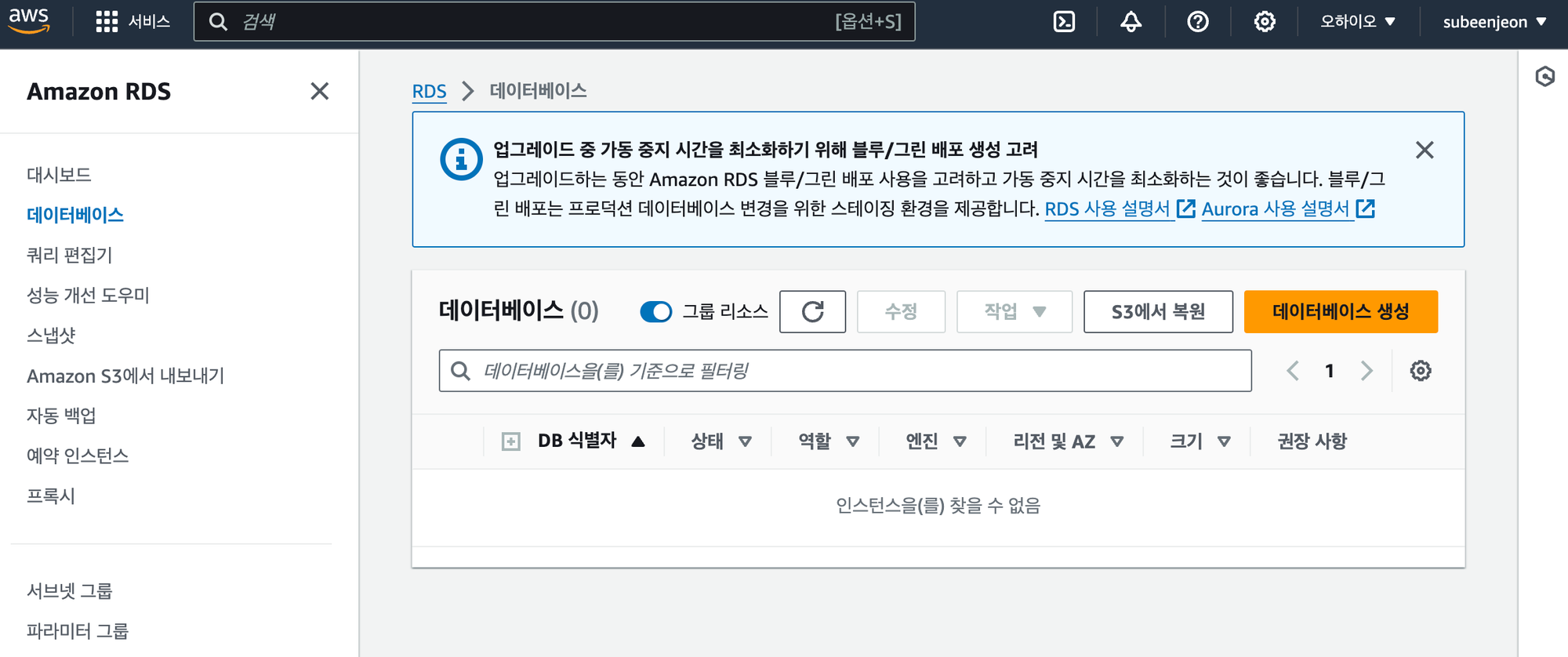Click page number 1 in pagination

[x=1330, y=371]
